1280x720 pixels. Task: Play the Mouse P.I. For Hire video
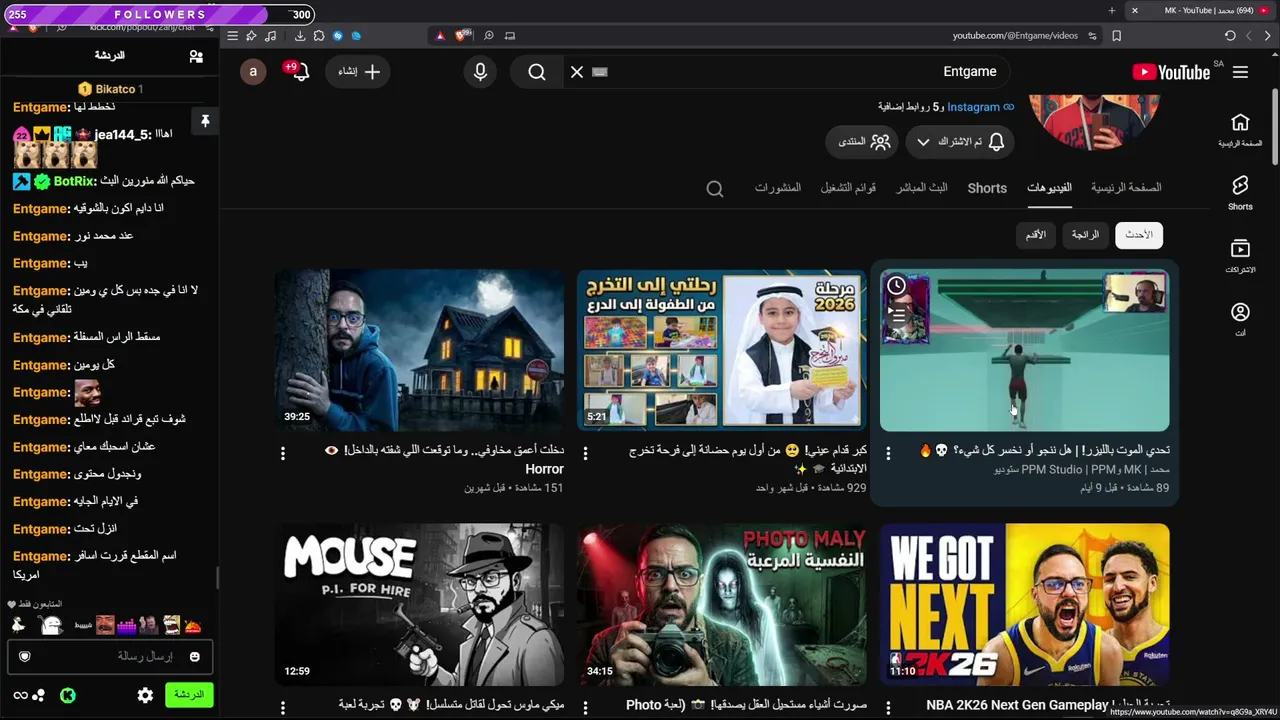(x=419, y=604)
